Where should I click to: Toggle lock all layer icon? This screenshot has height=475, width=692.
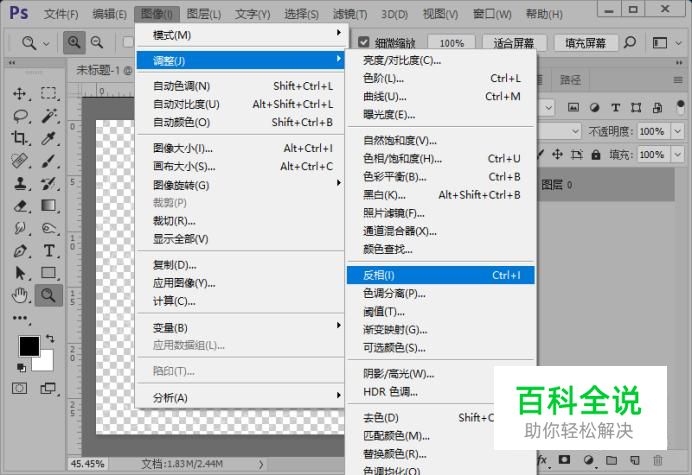coord(596,155)
